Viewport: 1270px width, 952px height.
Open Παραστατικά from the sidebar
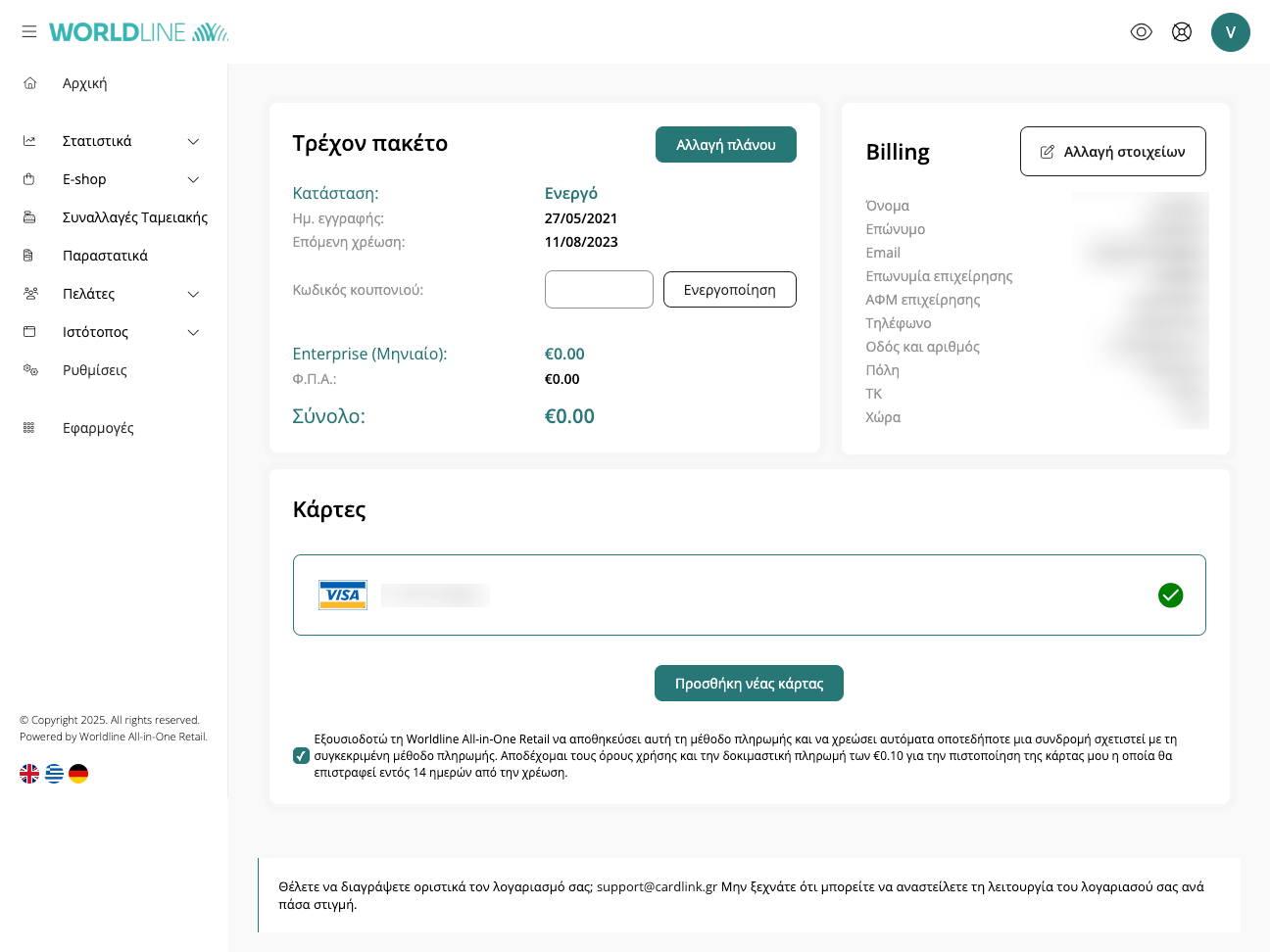(x=105, y=256)
